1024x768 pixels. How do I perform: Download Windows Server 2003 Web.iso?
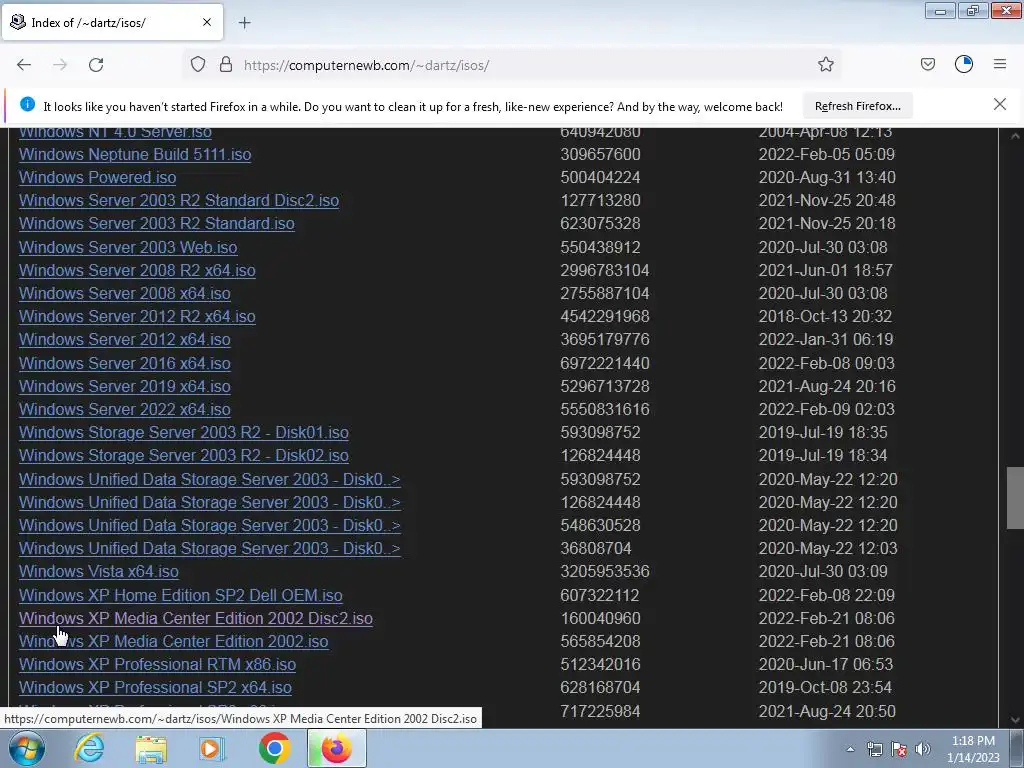[x=128, y=248]
